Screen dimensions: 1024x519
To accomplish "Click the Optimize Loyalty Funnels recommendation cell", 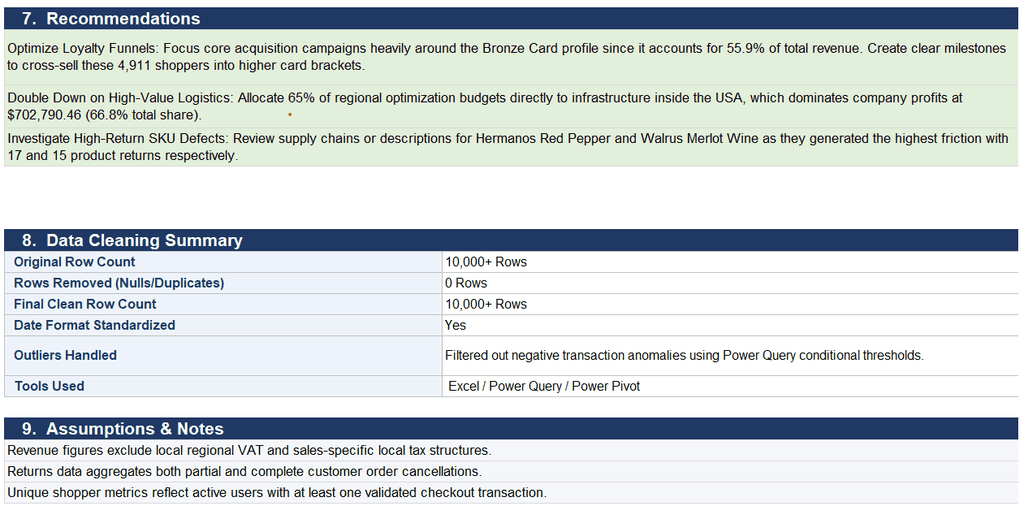I will (511, 57).
